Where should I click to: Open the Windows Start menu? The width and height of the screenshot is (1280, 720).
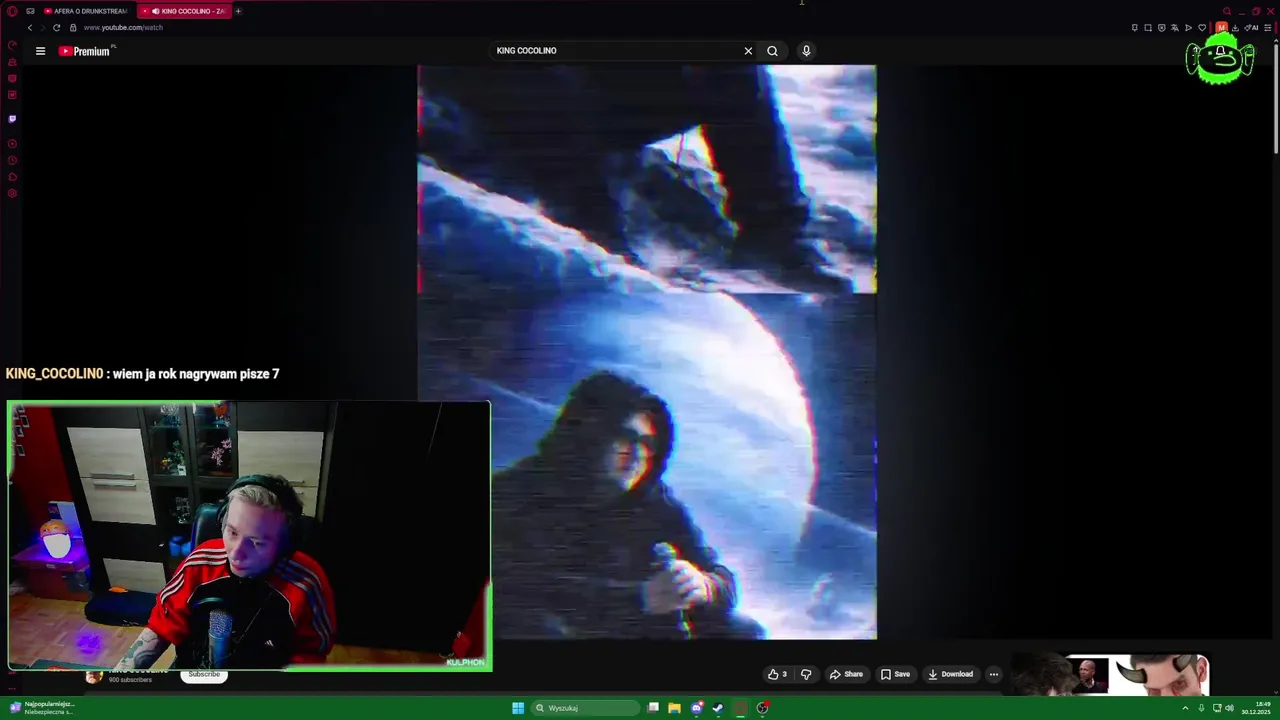pos(518,708)
